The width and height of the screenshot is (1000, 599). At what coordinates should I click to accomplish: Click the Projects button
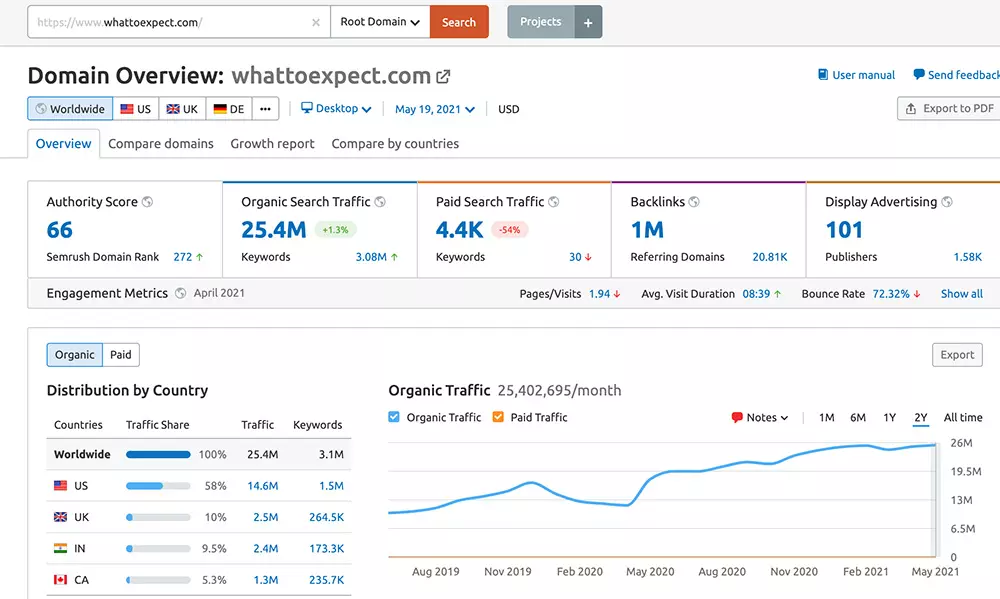point(541,22)
